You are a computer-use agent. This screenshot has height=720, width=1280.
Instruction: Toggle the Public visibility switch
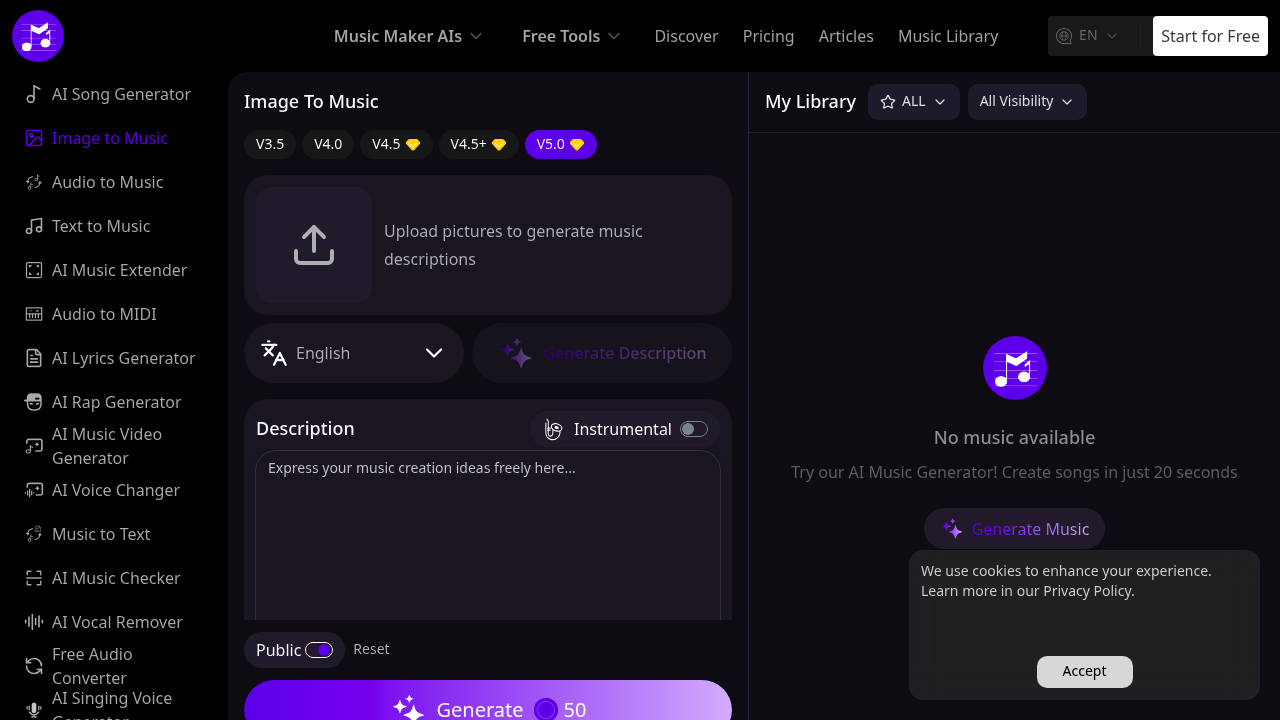point(319,650)
